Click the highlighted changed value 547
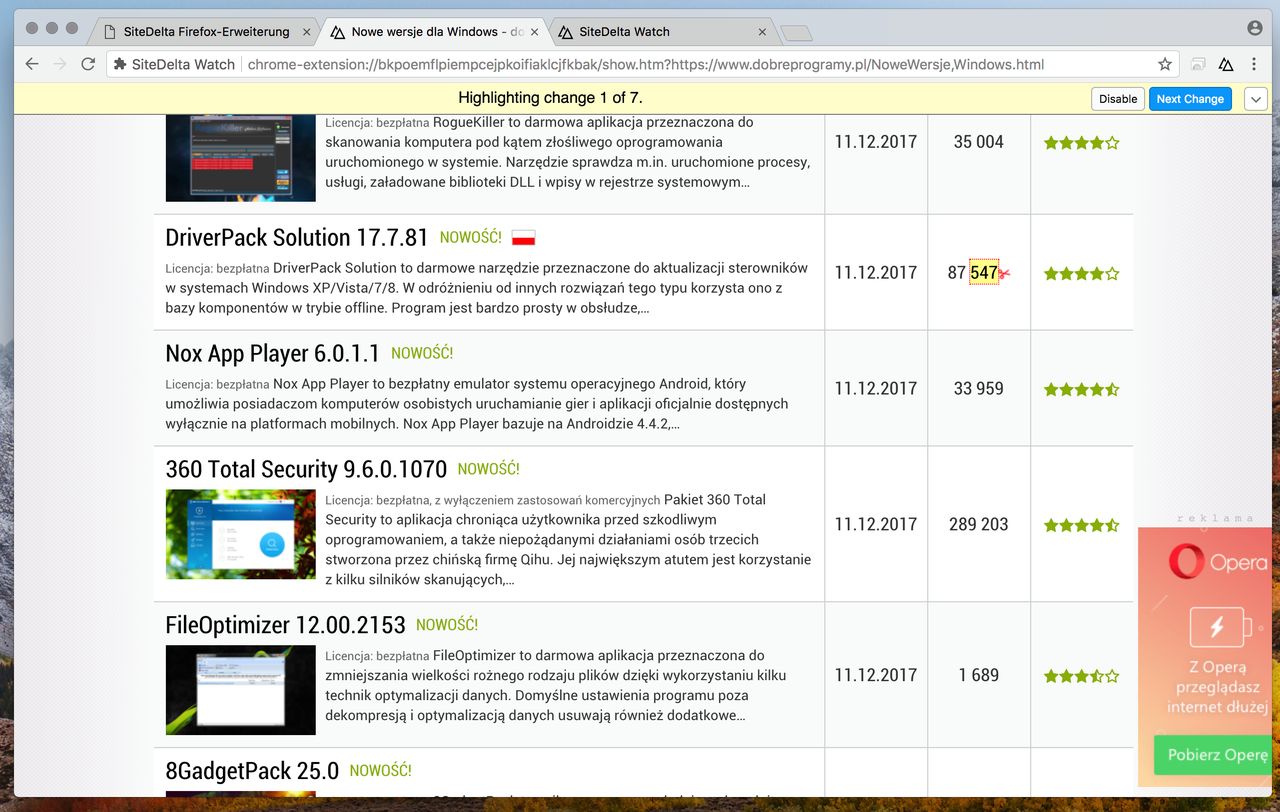1280x812 pixels. tap(984, 273)
